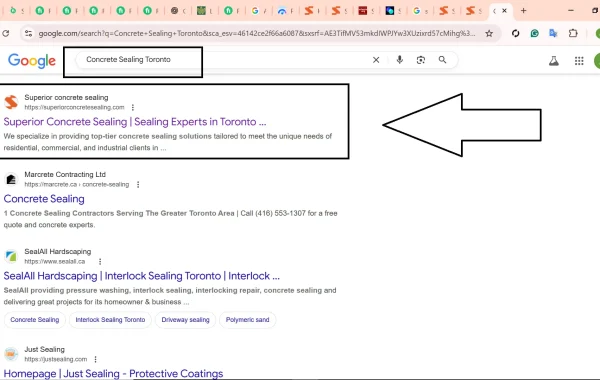The image size is (600, 380).
Task: Bookmark this page with the star icon
Action: [x=489, y=34]
